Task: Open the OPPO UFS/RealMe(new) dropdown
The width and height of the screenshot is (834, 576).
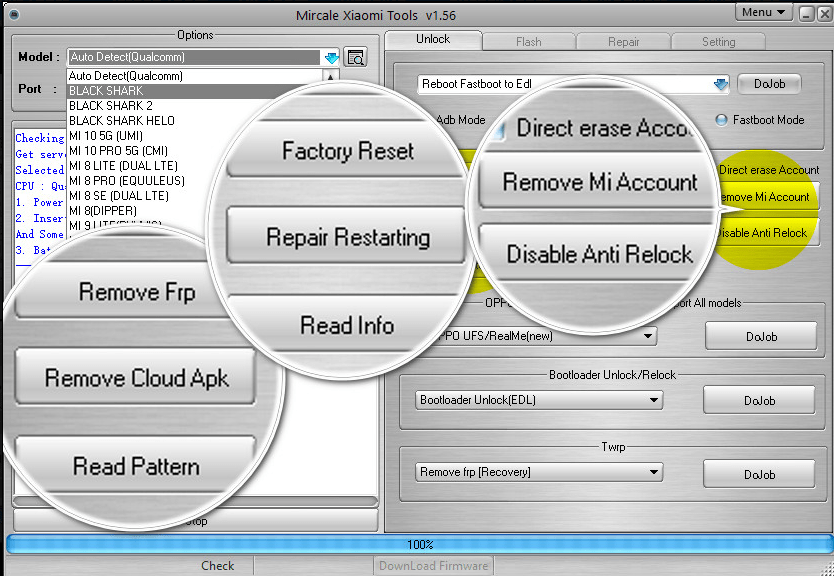Action: point(648,336)
